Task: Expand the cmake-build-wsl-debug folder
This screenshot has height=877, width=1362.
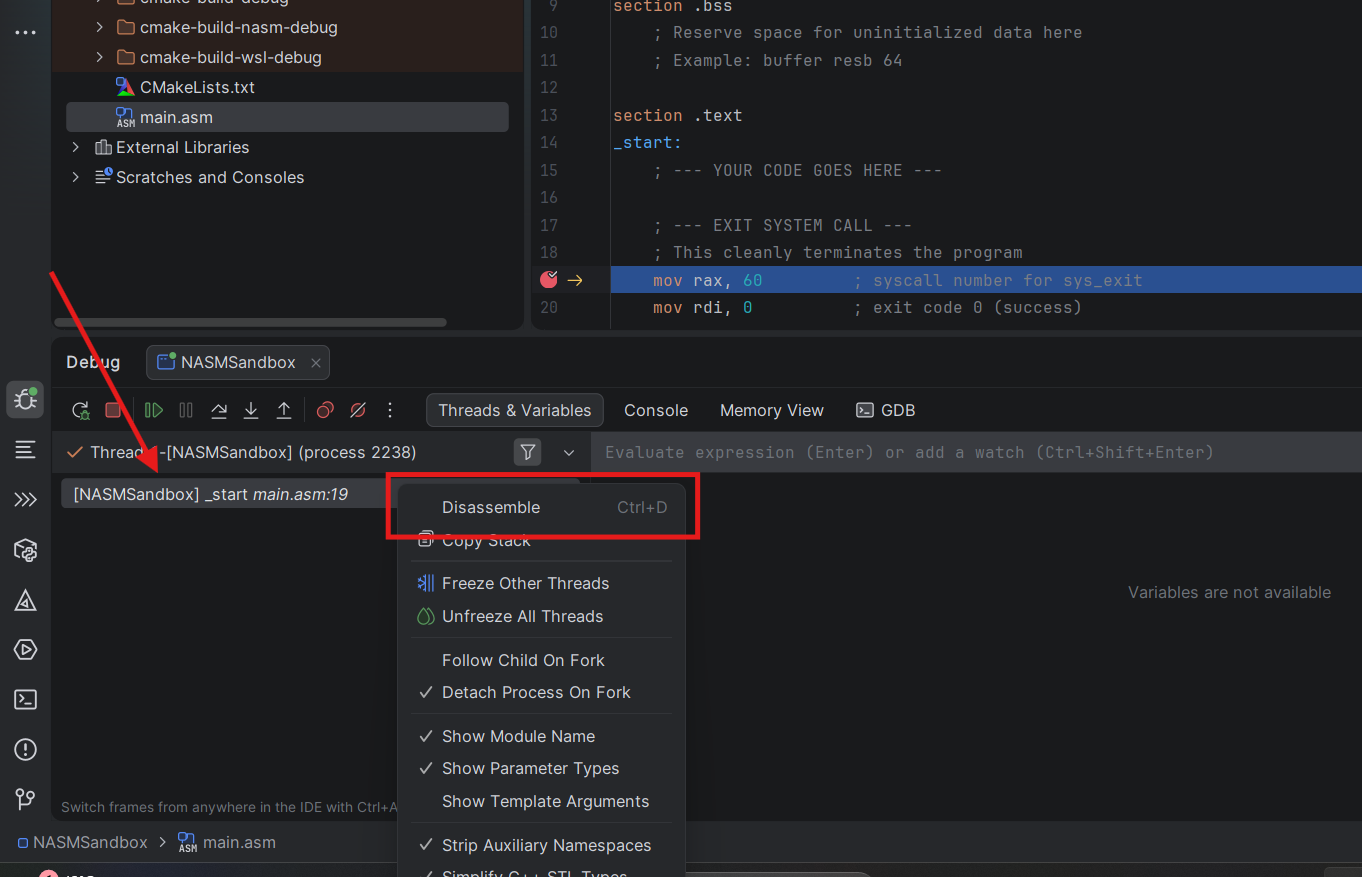Action: 99,57
